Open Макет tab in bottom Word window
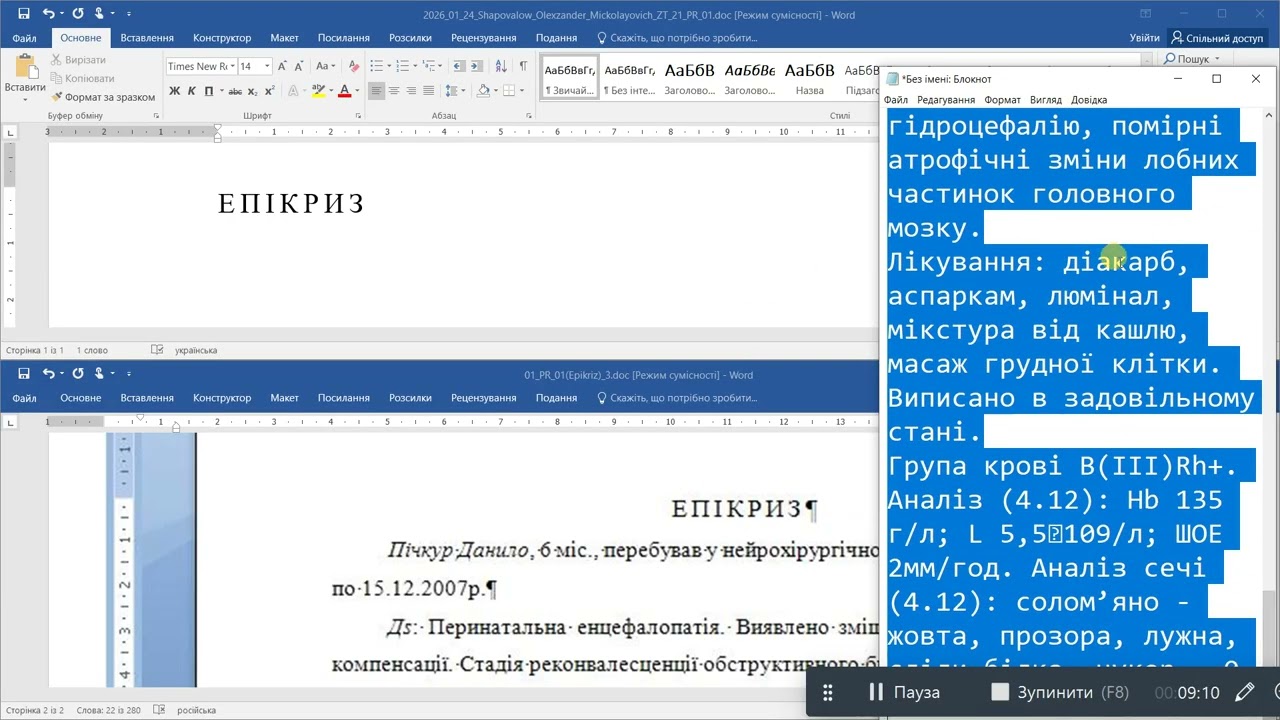Image resolution: width=1280 pixels, height=720 pixels. pyautogui.click(x=284, y=398)
